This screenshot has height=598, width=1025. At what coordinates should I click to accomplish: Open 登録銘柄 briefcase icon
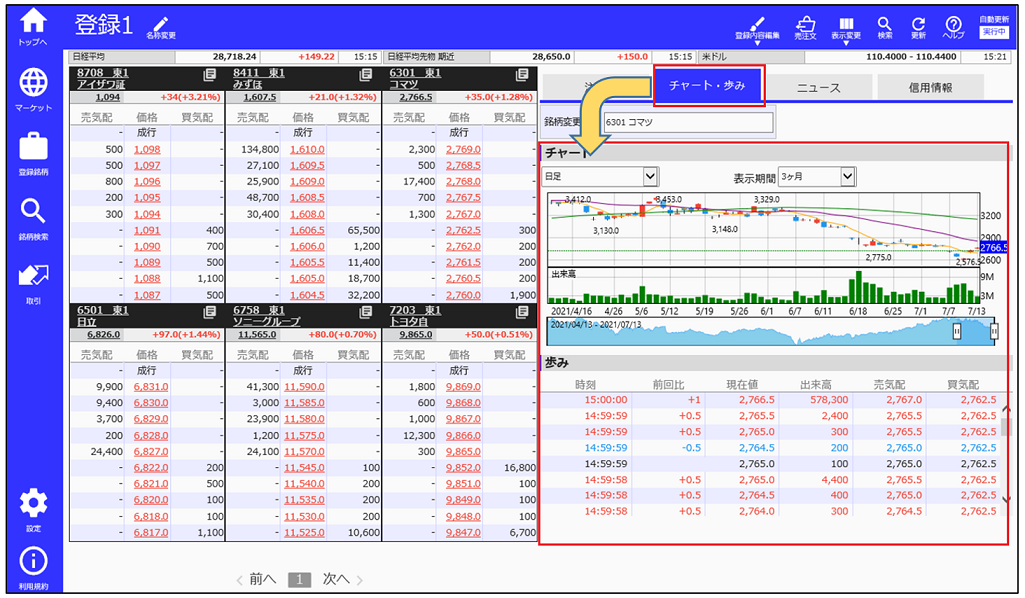coord(33,152)
